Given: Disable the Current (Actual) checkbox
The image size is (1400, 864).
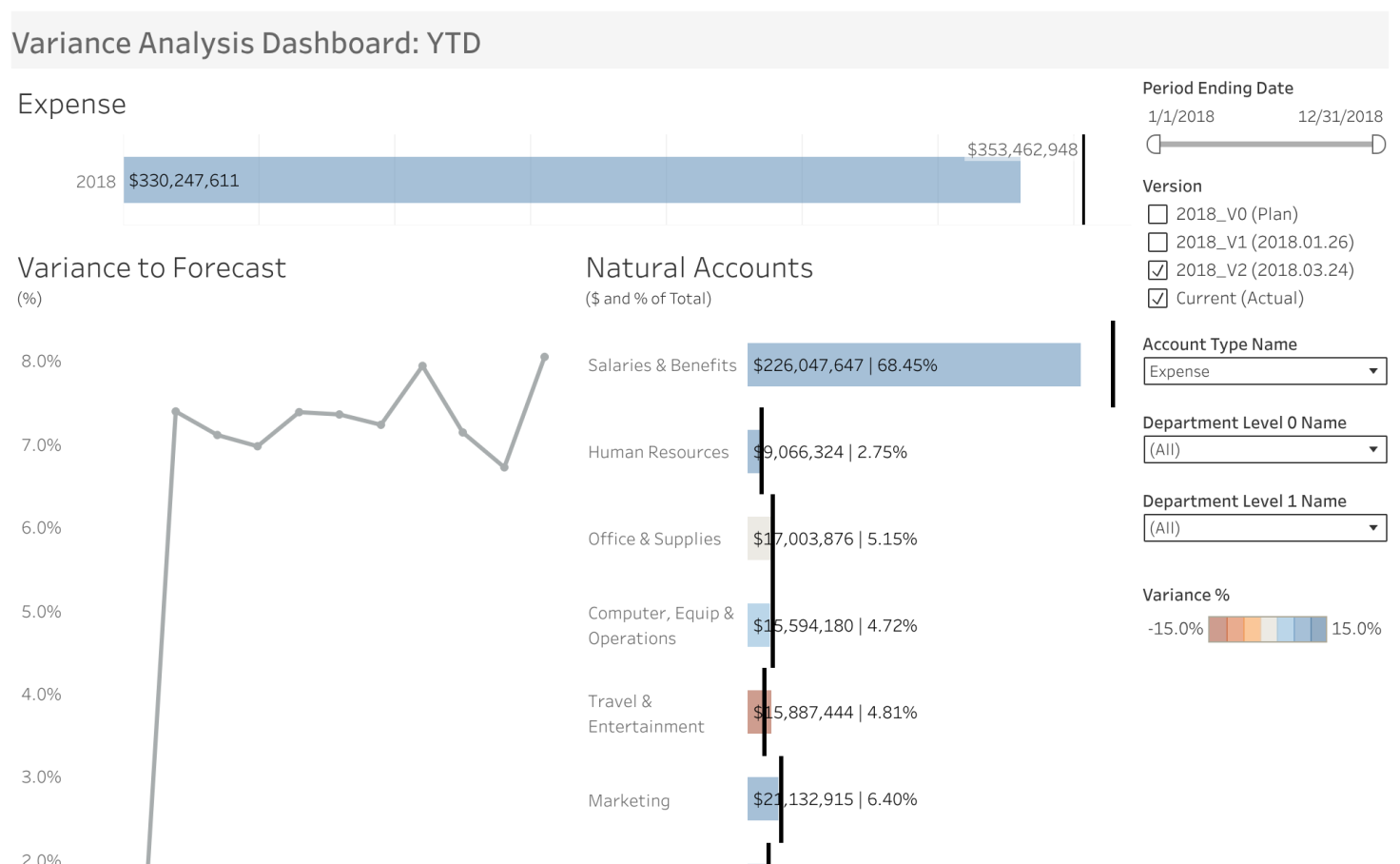Looking at the screenshot, I should pyautogui.click(x=1157, y=298).
